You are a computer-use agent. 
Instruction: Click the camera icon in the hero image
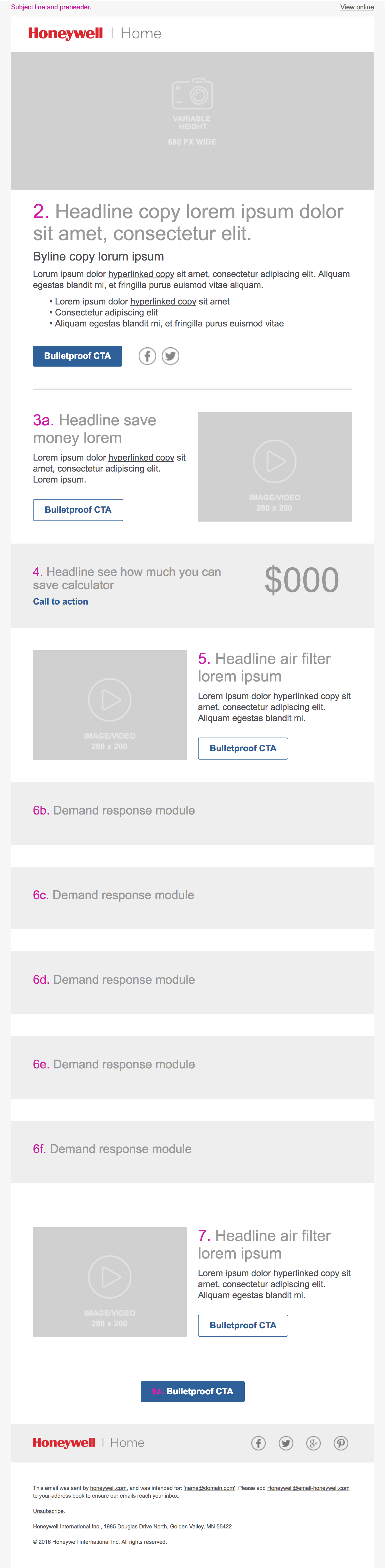pos(193,94)
